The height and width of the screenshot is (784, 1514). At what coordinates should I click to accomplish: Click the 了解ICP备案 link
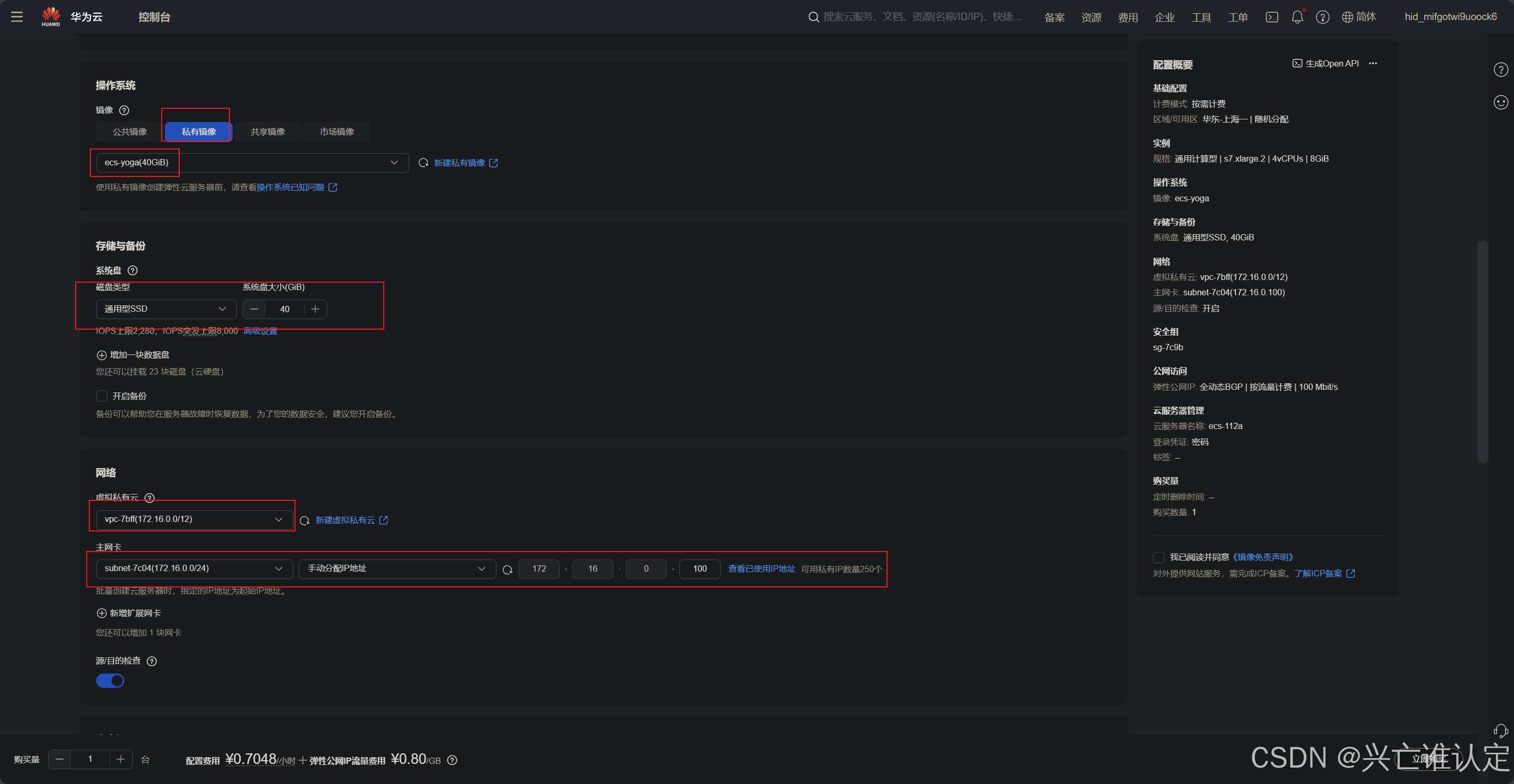click(1324, 574)
